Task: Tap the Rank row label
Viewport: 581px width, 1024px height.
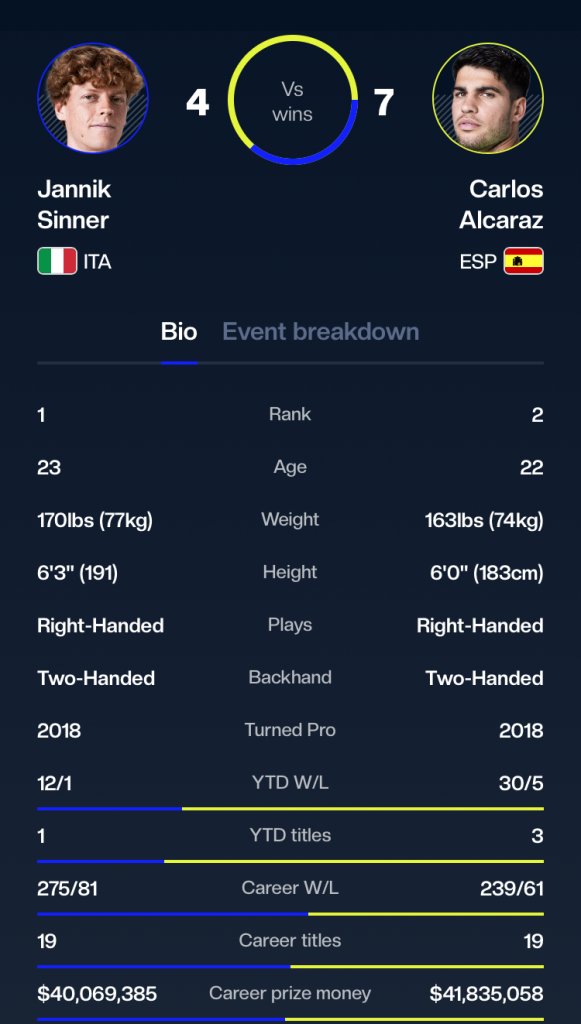Action: [290, 414]
